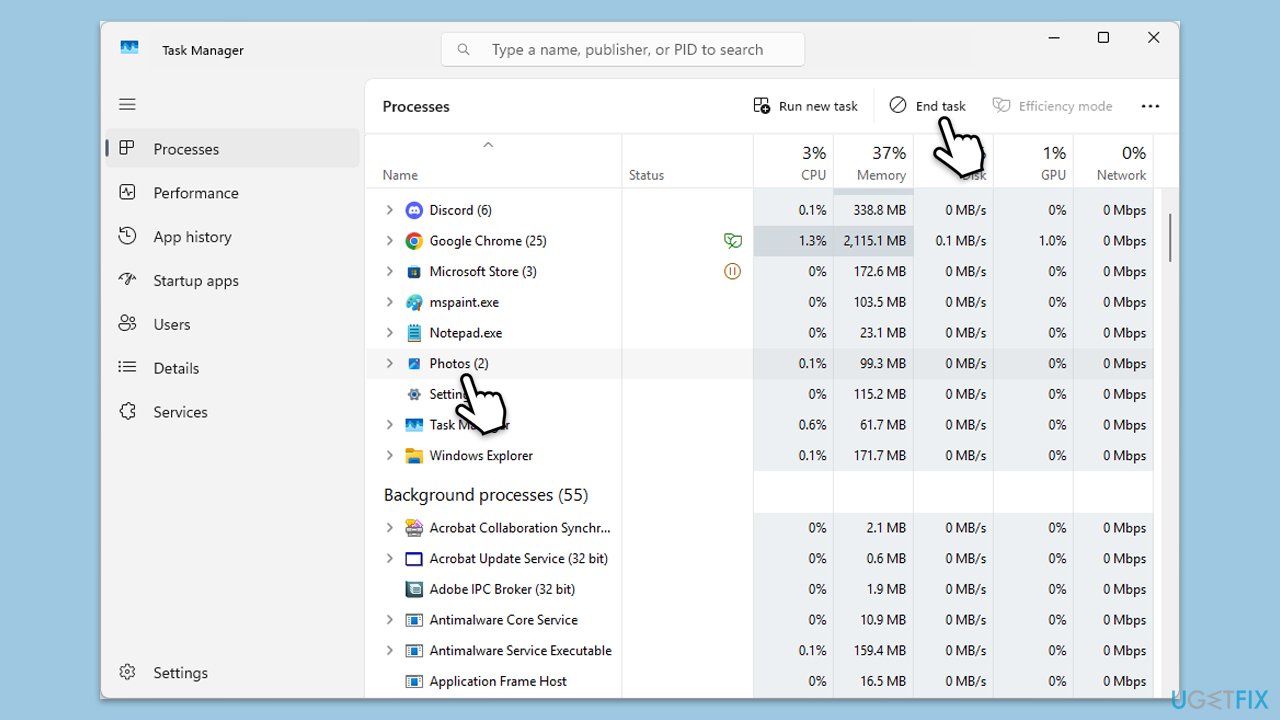This screenshot has height=720, width=1280.
Task: Click the Photos process icon
Action: coord(414,364)
